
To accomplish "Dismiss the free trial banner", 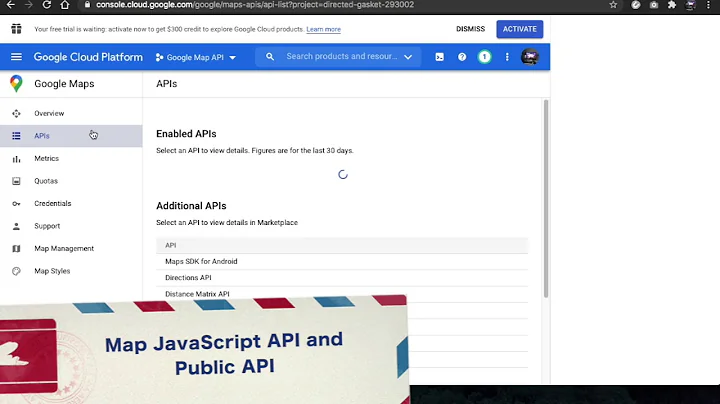I will click(470, 29).
